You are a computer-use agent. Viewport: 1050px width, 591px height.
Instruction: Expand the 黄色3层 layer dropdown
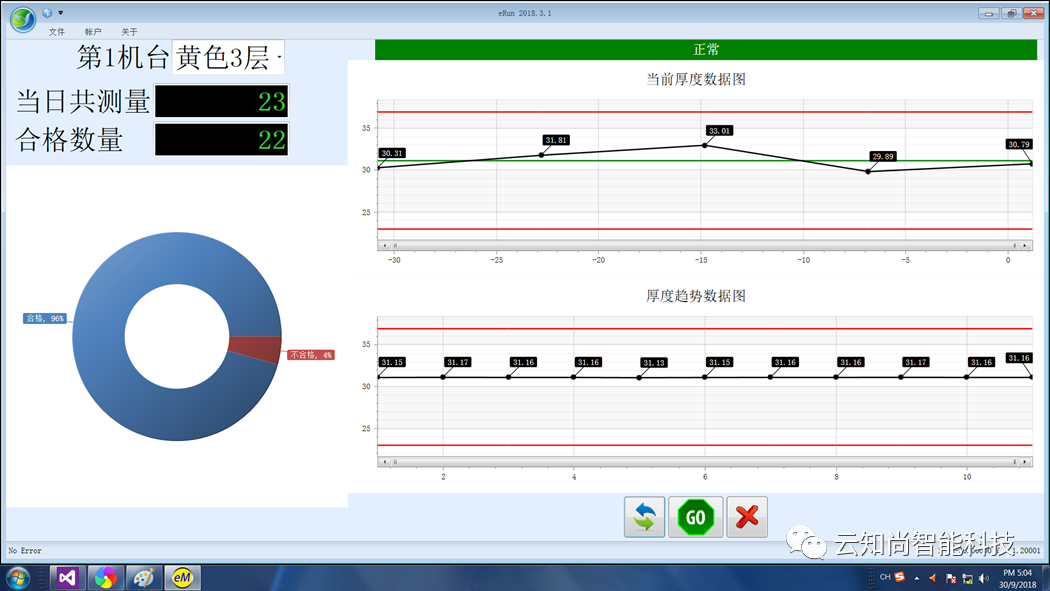pyautogui.click(x=279, y=59)
